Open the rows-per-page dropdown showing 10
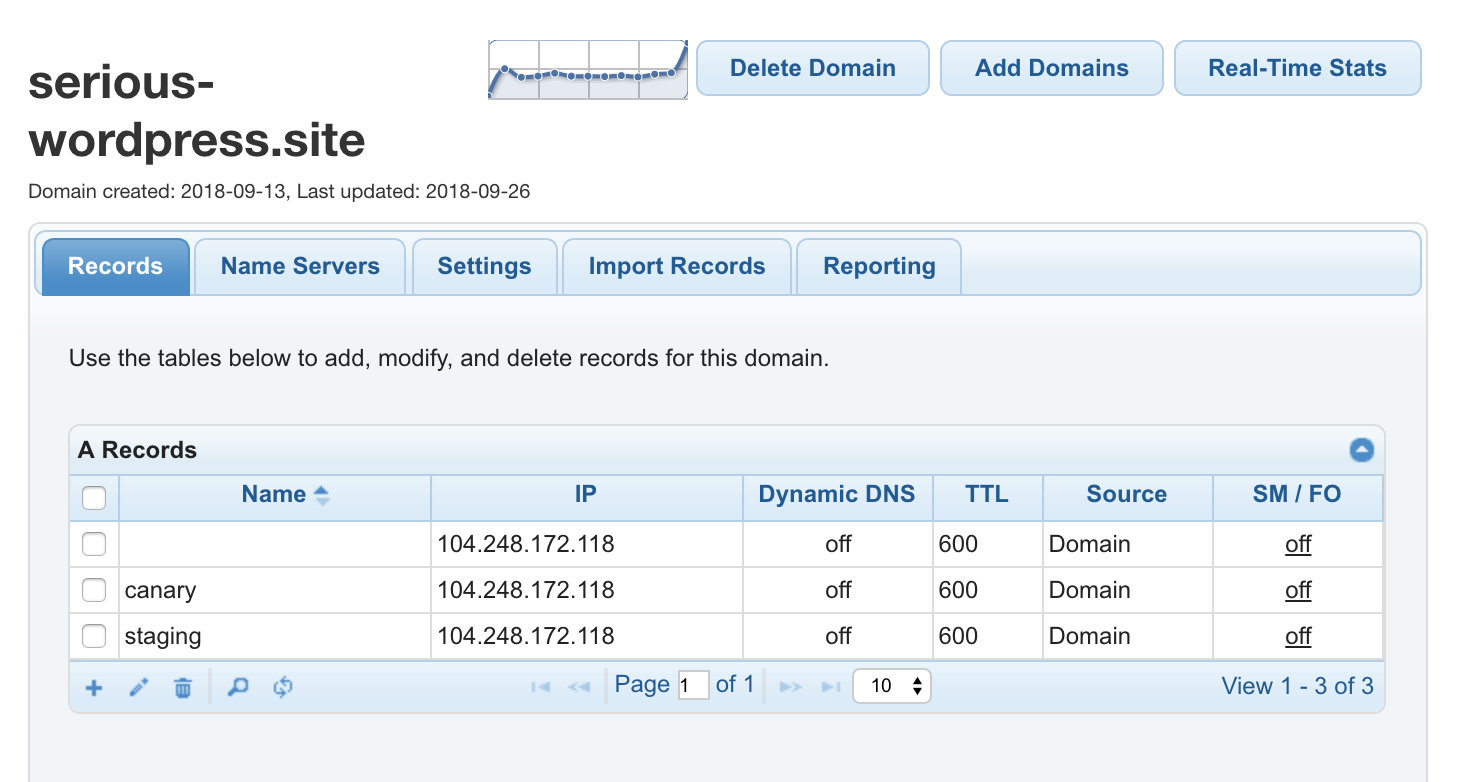The image size is (1470, 782). tap(892, 686)
